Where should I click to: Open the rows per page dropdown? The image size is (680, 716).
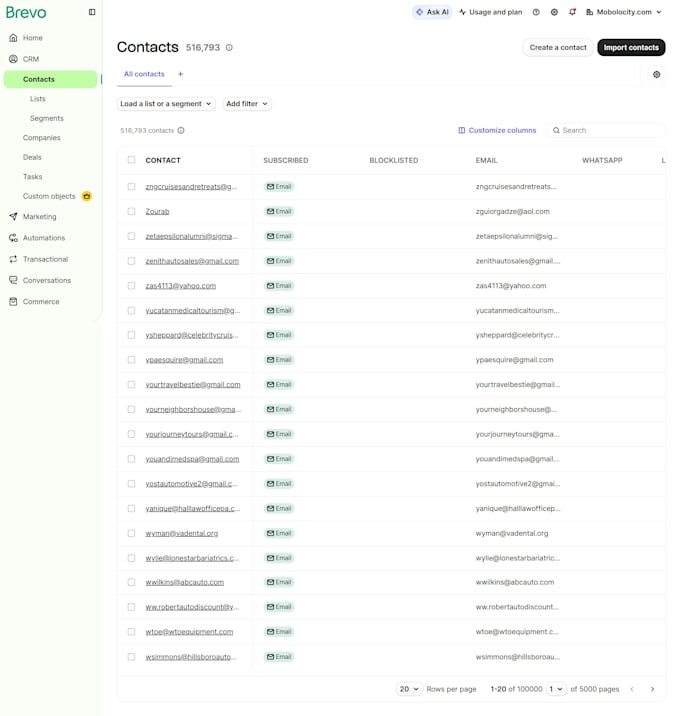tap(409, 689)
